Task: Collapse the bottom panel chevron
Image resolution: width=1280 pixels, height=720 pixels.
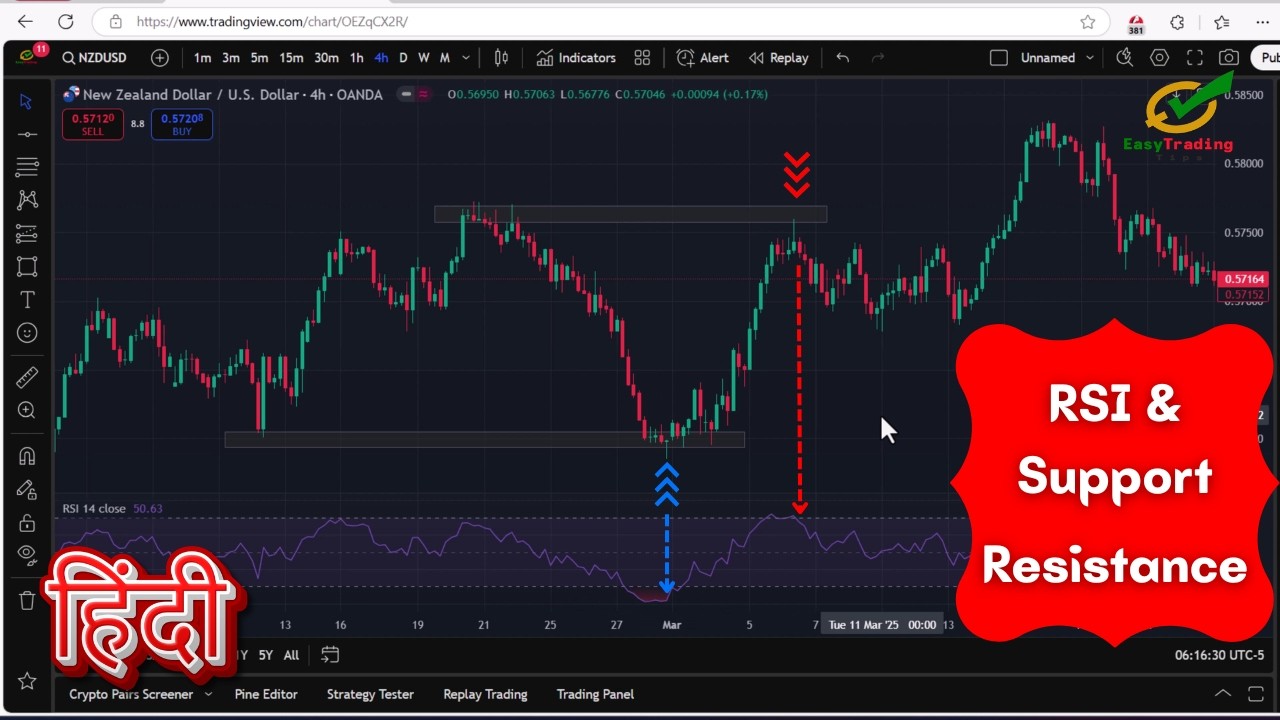Action: pyautogui.click(x=1223, y=693)
